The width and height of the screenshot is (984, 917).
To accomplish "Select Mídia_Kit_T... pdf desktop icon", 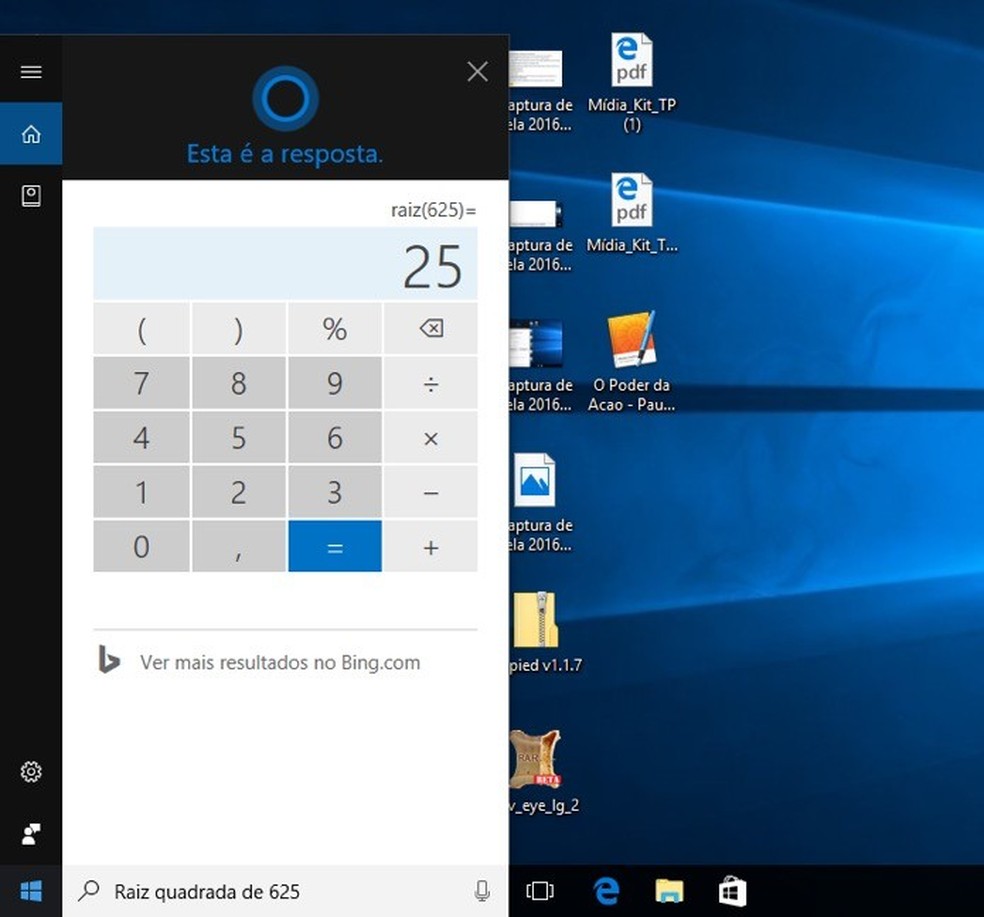I will point(632,213).
